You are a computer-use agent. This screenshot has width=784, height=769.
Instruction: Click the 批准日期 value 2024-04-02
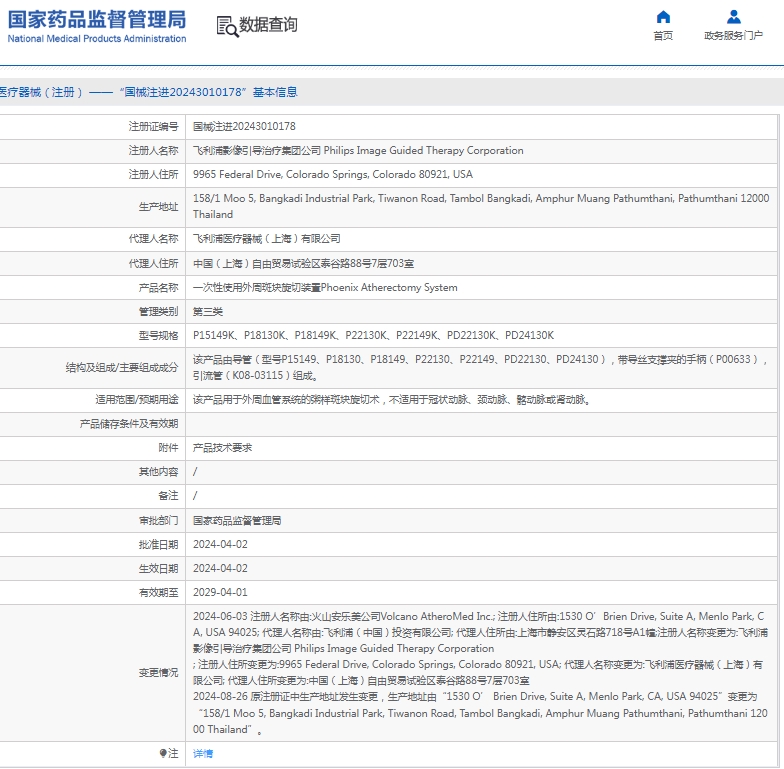220,544
